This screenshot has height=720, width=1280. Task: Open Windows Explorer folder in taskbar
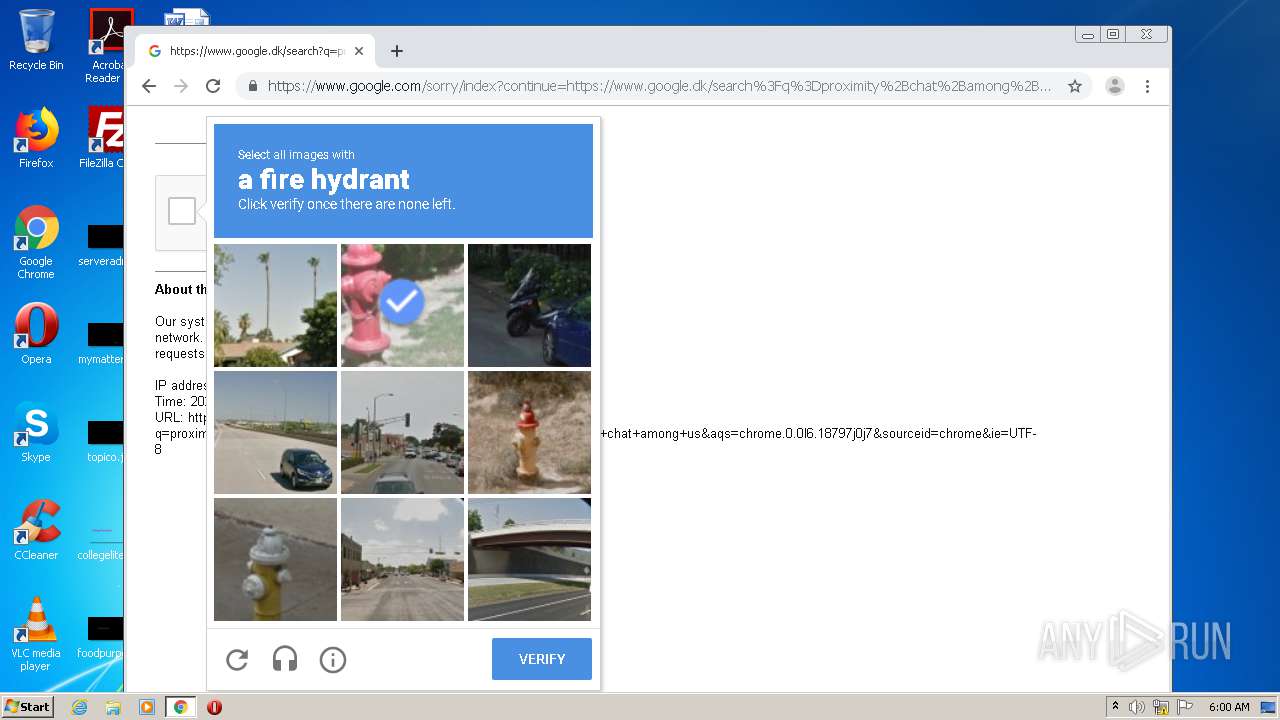pyautogui.click(x=113, y=707)
